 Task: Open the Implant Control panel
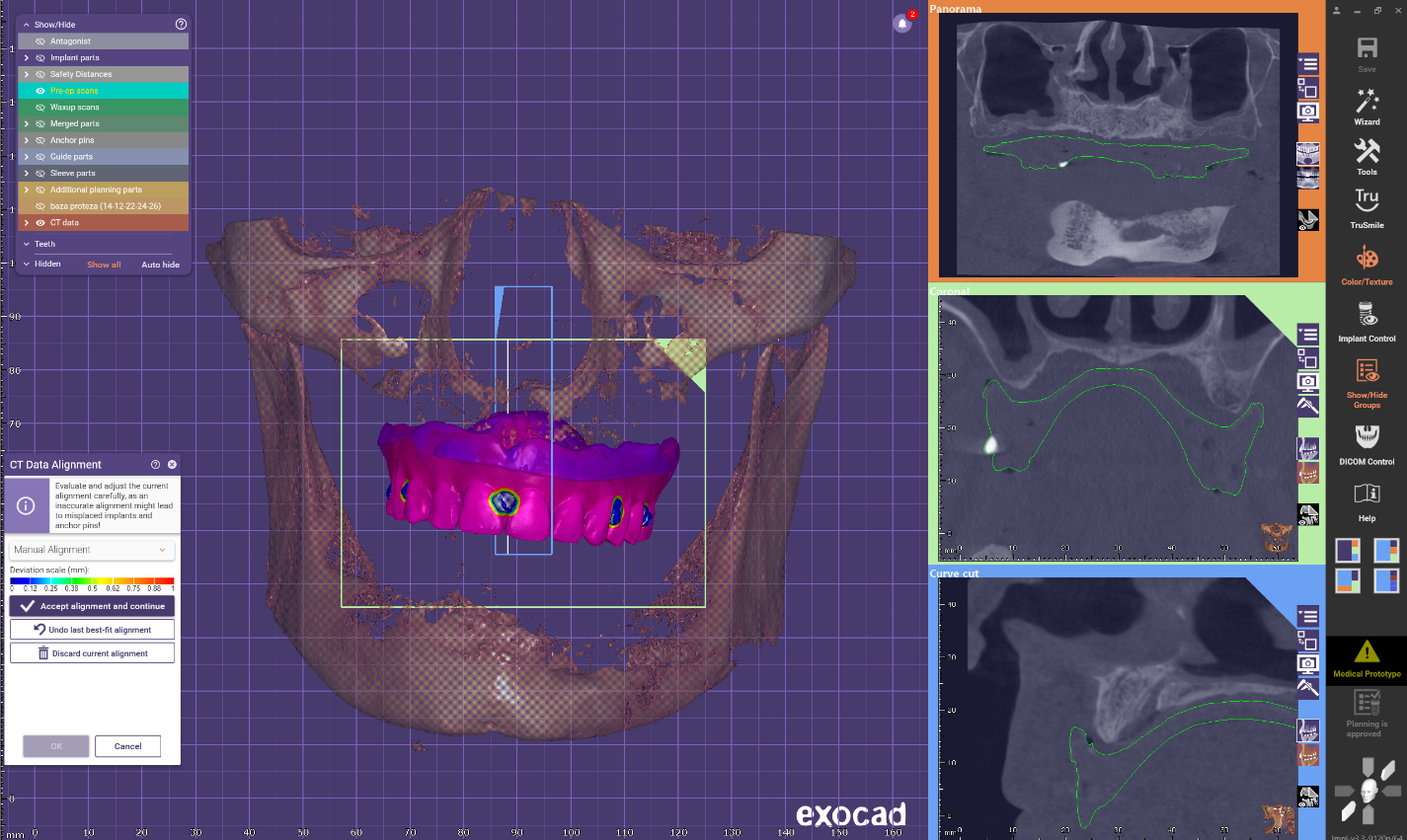pos(1367,321)
